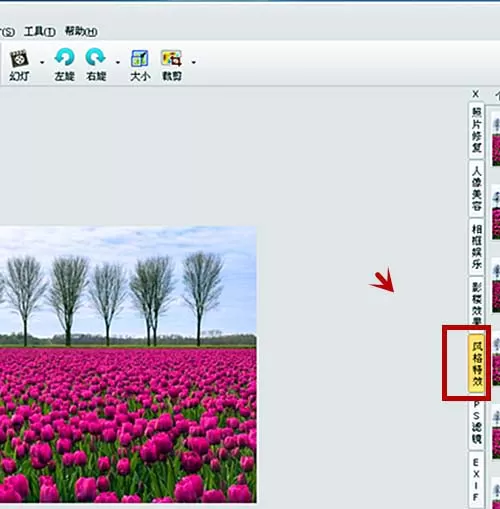Start slideshow with 幻灯 icon
Screen dimensions: 500x509
[19, 65]
